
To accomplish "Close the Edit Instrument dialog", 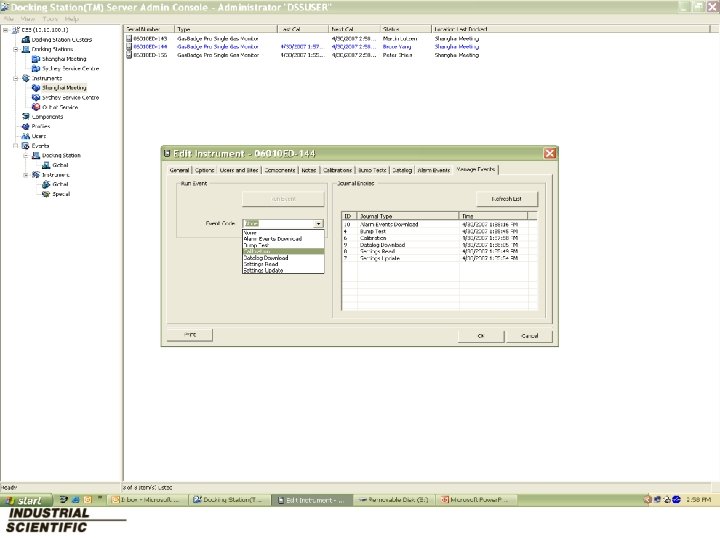I will 550,153.
